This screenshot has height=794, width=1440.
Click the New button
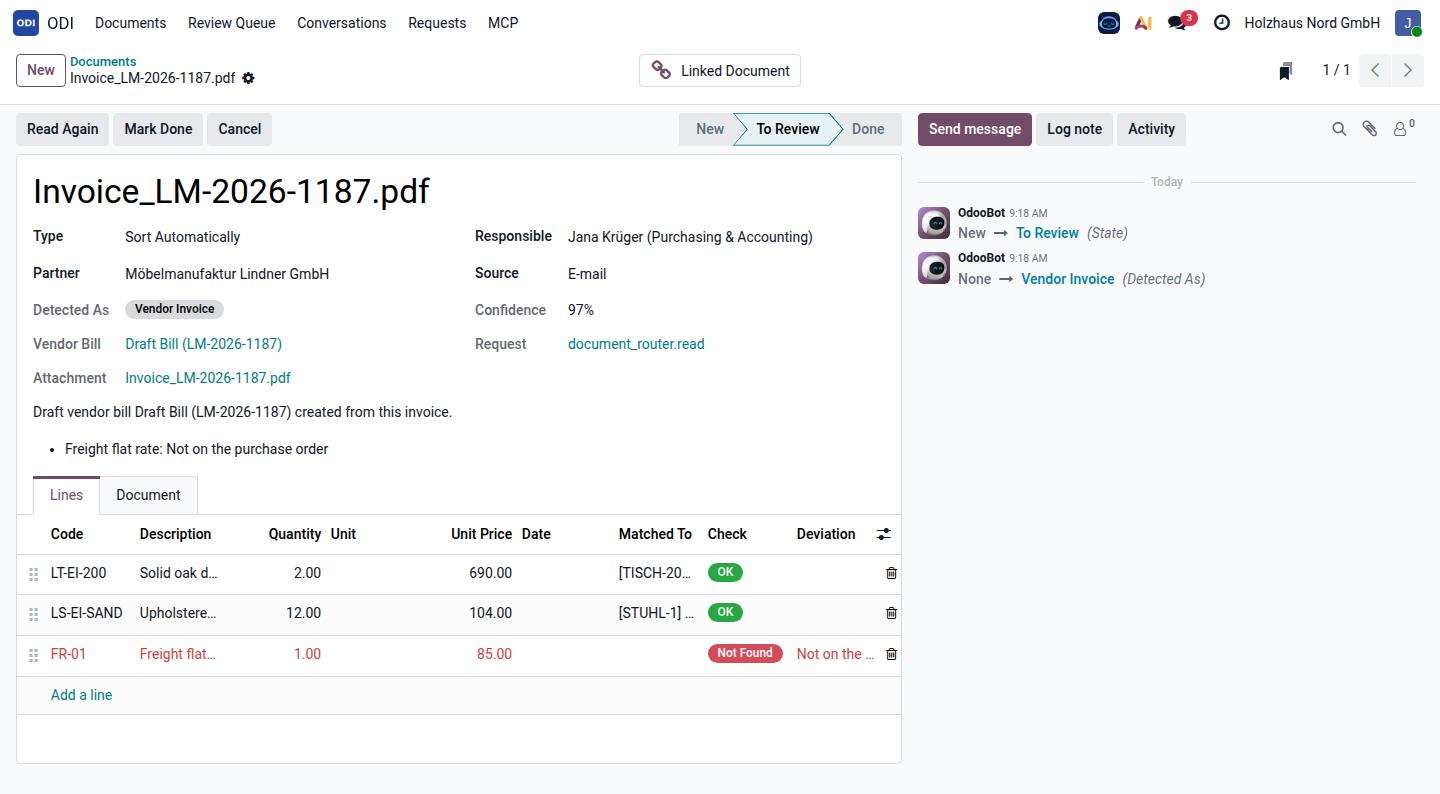pos(41,70)
